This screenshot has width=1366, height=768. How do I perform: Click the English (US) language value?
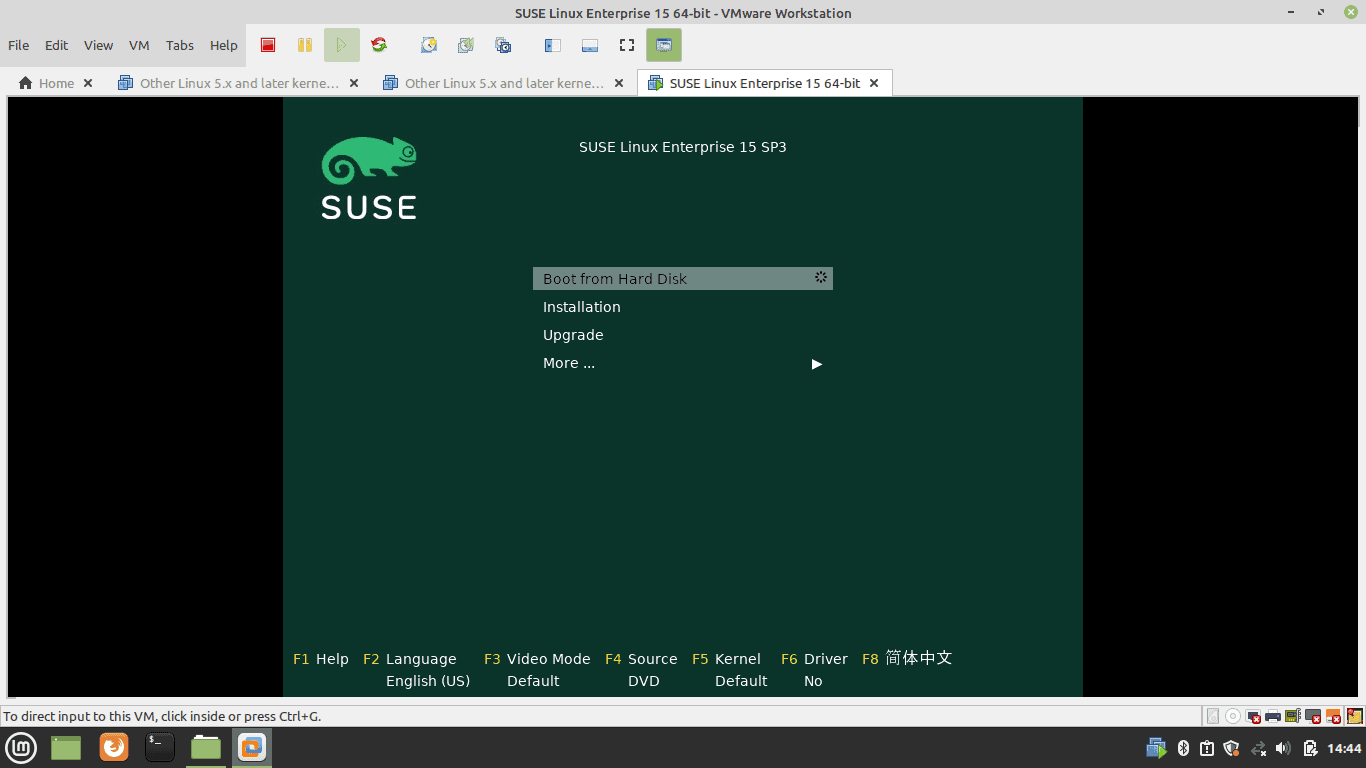pyautogui.click(x=428, y=681)
